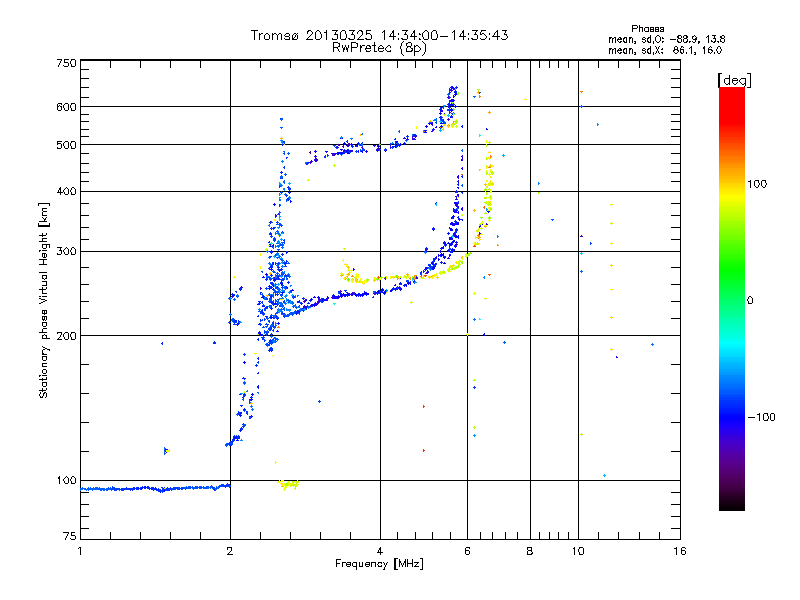Click the colorbar label '-100'

pos(761,417)
